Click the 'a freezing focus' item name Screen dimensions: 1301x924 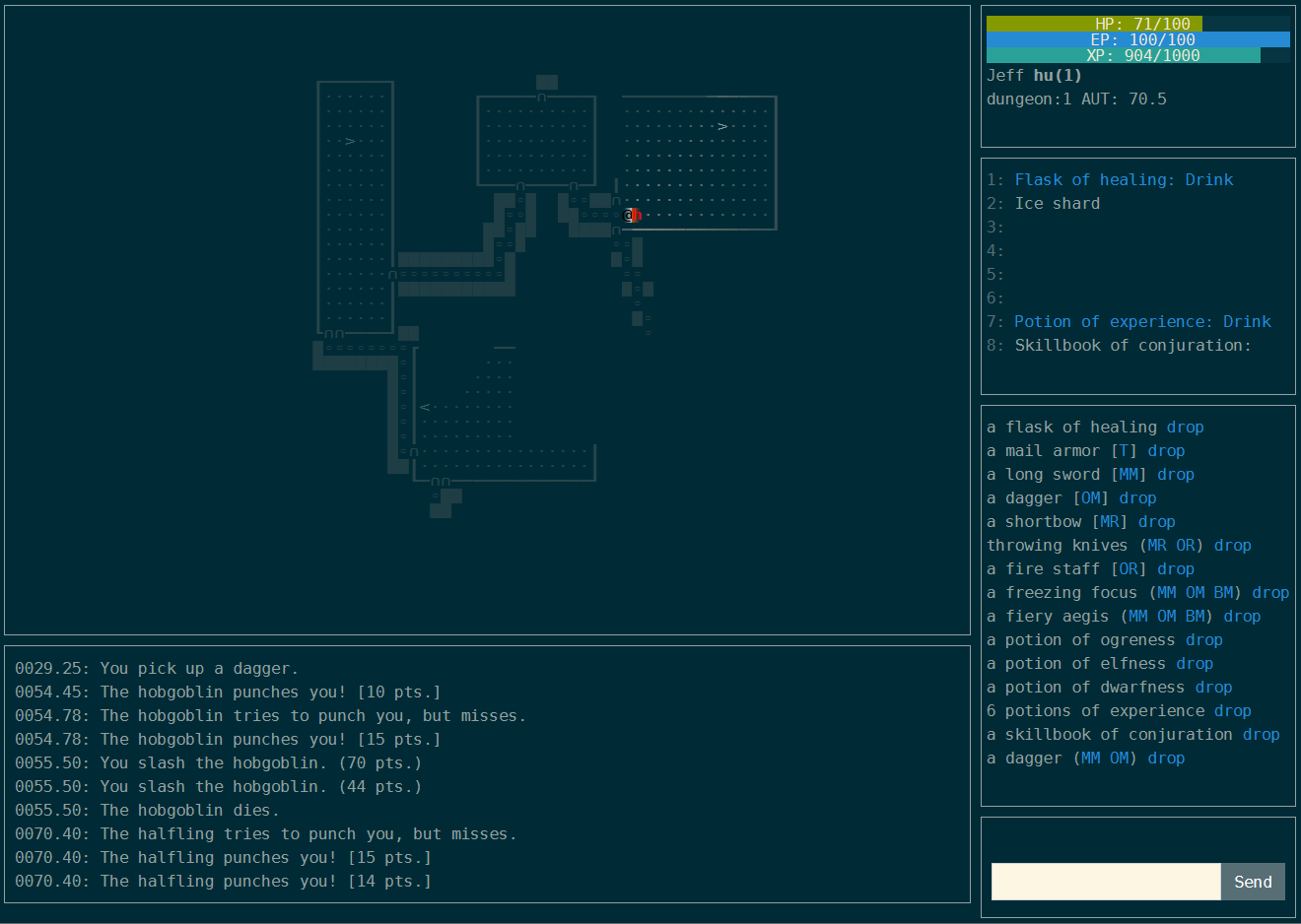coord(1062,592)
